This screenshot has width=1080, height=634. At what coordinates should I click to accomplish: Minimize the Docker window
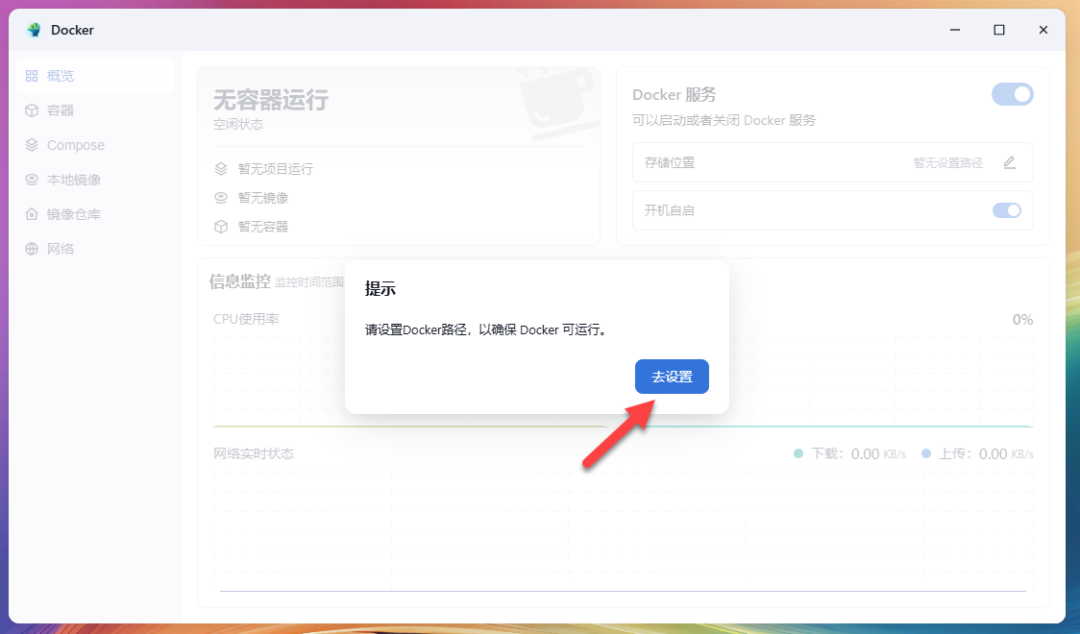955,30
